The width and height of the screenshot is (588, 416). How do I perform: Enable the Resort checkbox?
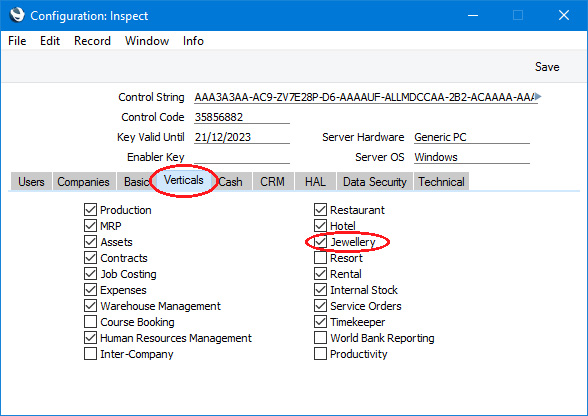tap(320, 258)
